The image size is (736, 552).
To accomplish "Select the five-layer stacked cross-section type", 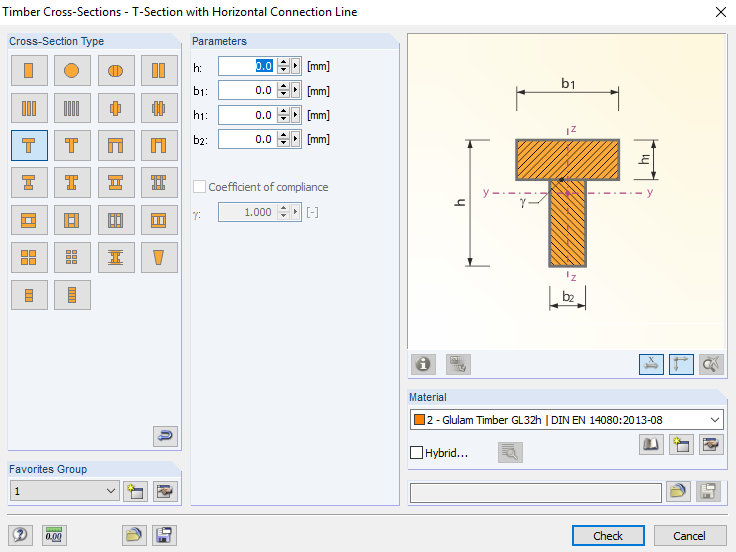I will pos(72,295).
